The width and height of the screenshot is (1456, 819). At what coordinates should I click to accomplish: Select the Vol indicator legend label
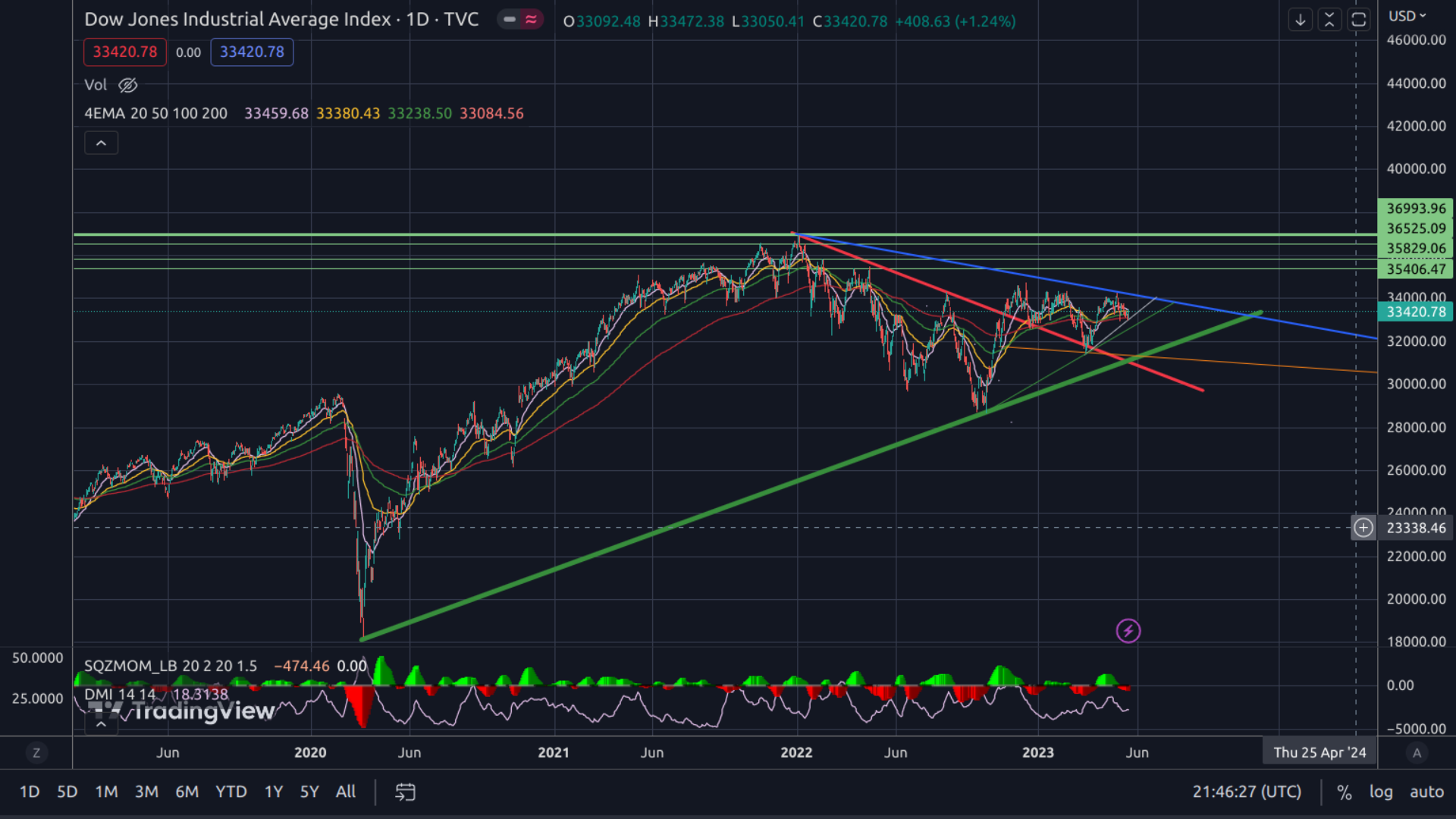tap(96, 85)
